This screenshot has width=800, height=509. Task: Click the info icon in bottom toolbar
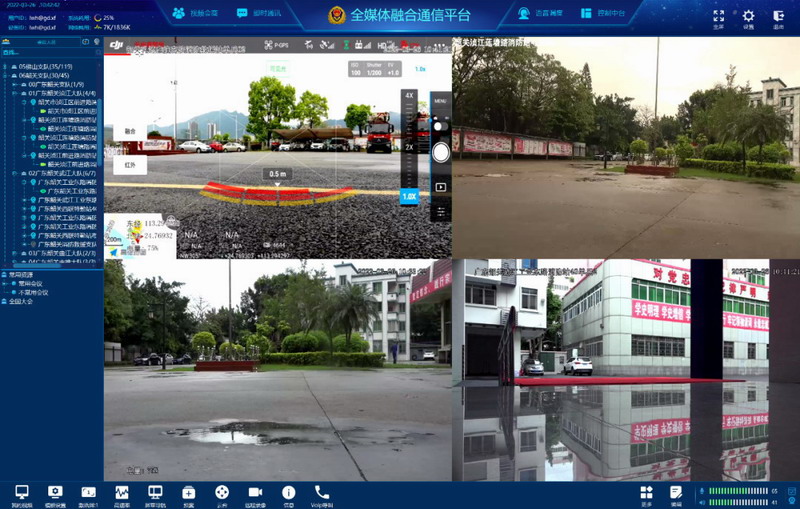click(x=288, y=493)
